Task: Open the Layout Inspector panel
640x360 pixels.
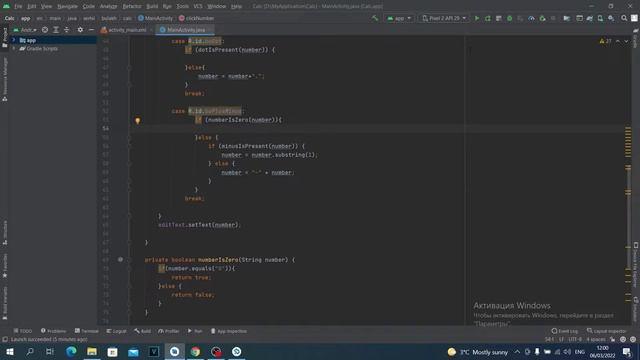Action: pyautogui.click(x=607, y=331)
